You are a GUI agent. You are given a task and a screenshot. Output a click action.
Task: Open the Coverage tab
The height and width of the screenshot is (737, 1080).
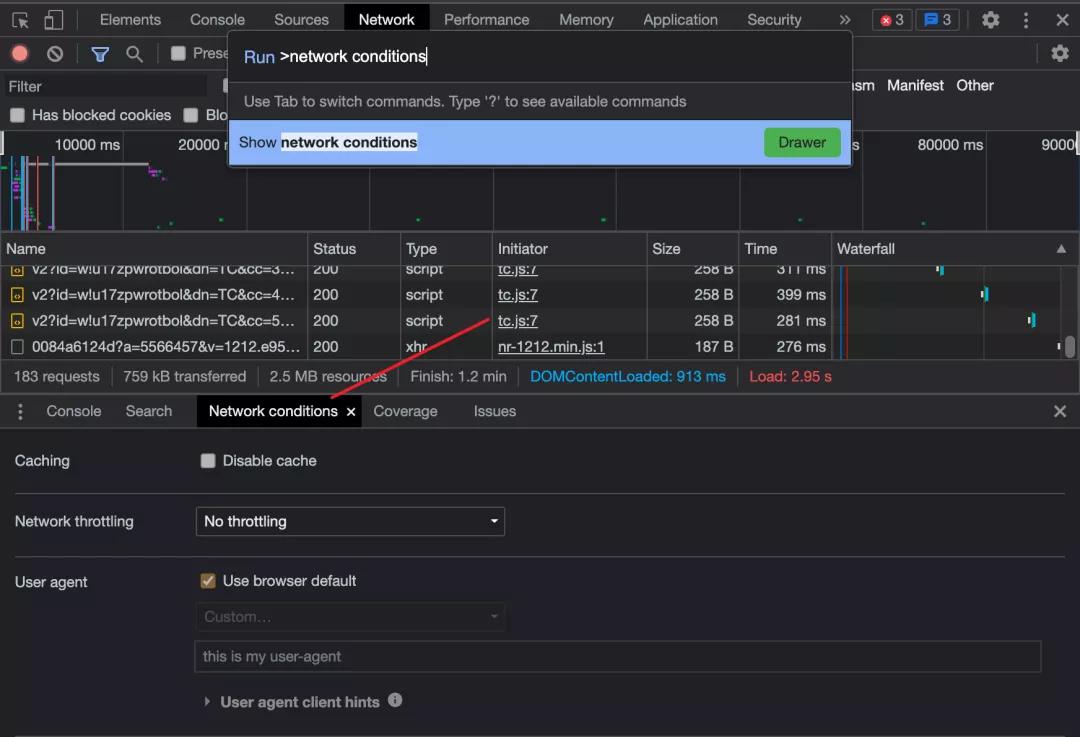click(405, 411)
